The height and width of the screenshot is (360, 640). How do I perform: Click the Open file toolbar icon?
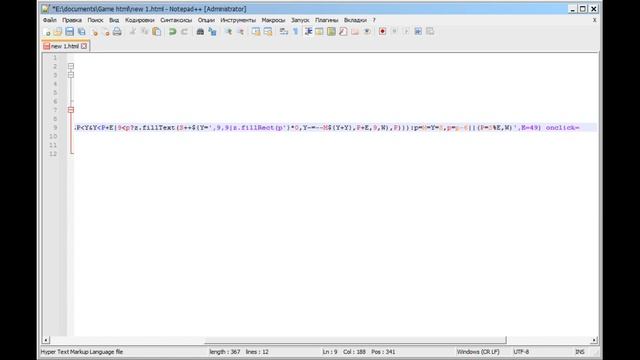coord(58,31)
